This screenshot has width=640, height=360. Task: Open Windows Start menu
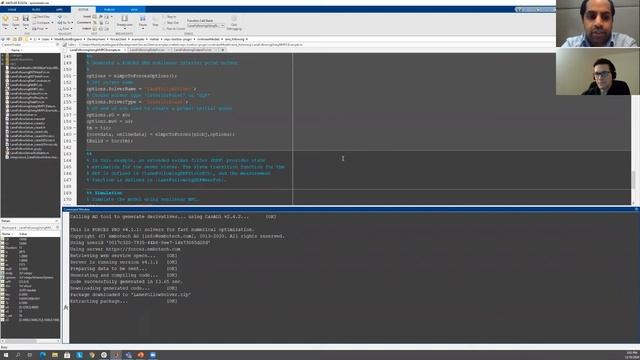[x=6, y=355]
